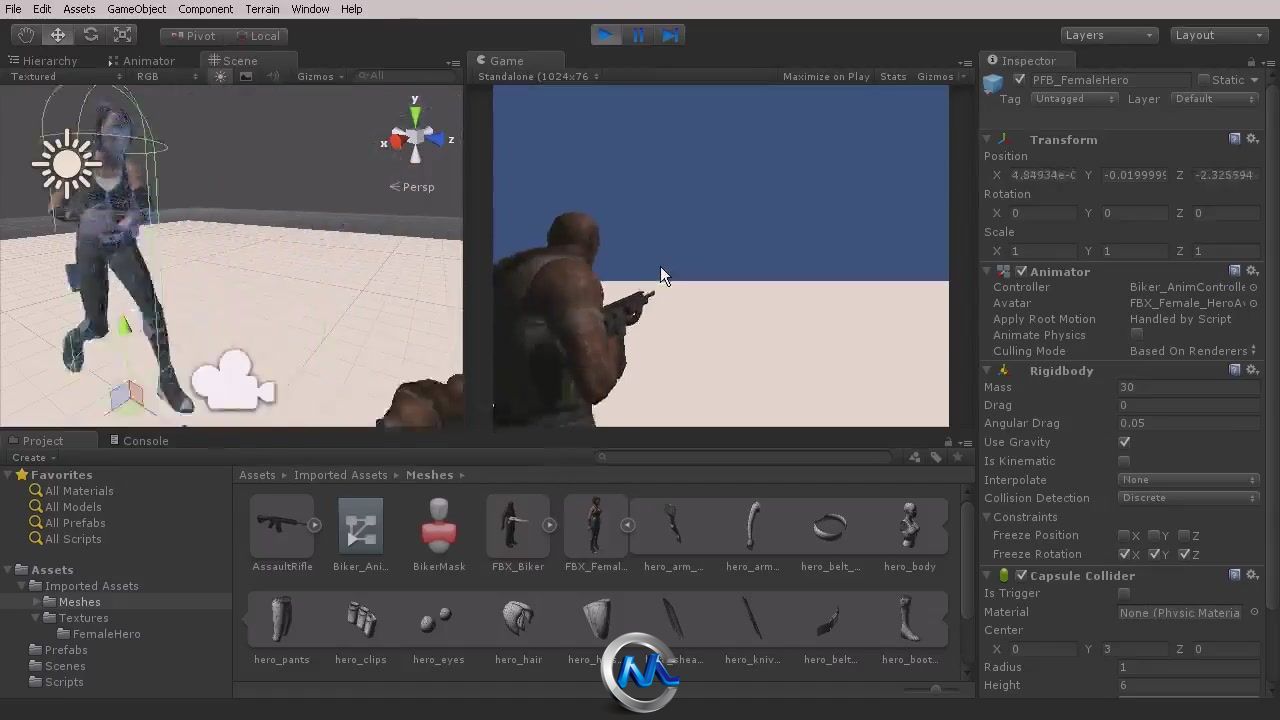The width and height of the screenshot is (1280, 720).
Task: Toggle Local handle rotation button
Action: (258, 35)
